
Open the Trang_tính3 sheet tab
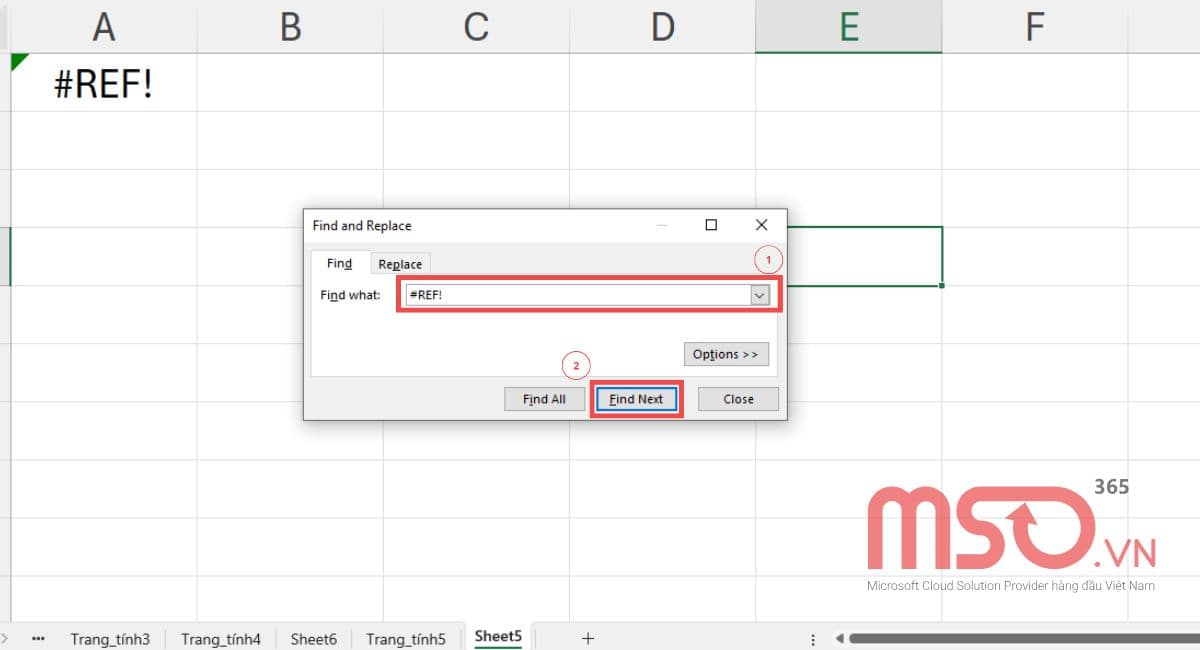point(110,638)
